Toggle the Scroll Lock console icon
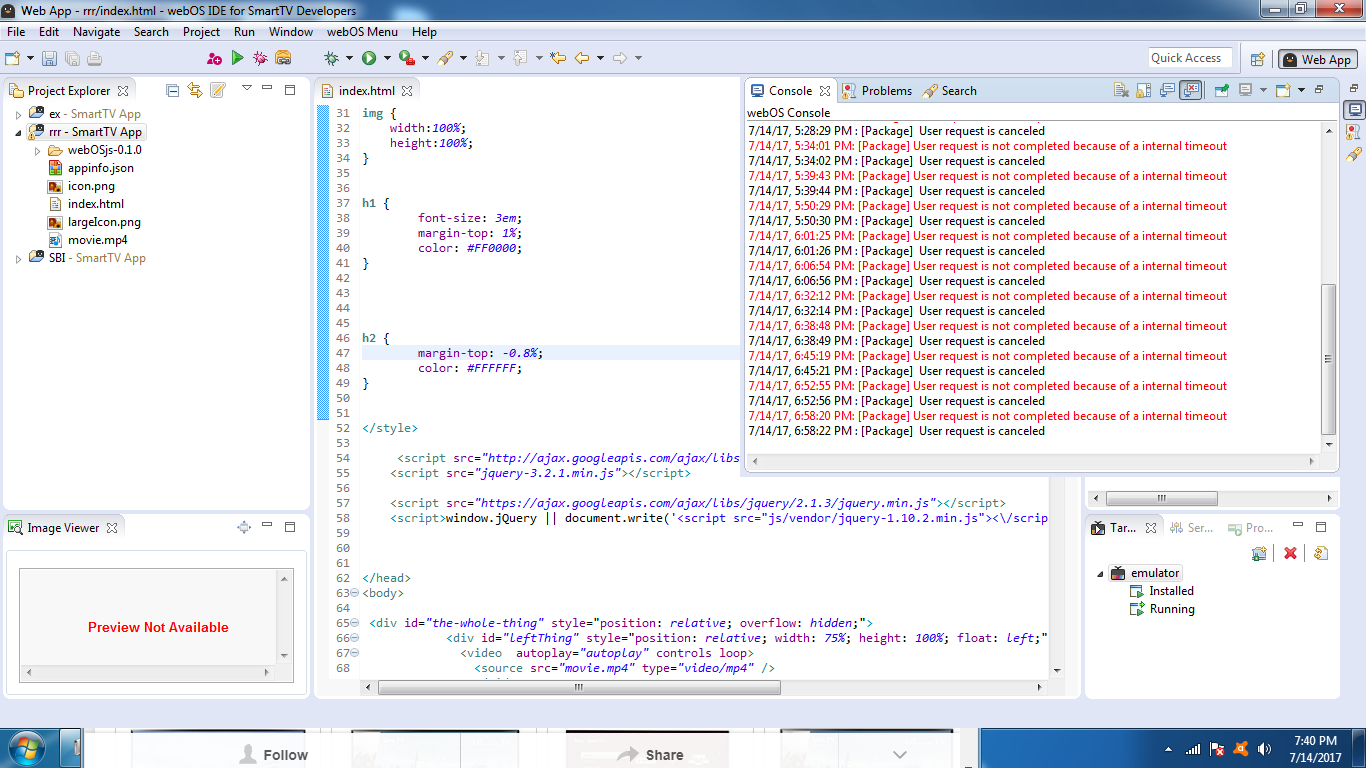The image size is (1366, 768). tap(1144, 90)
